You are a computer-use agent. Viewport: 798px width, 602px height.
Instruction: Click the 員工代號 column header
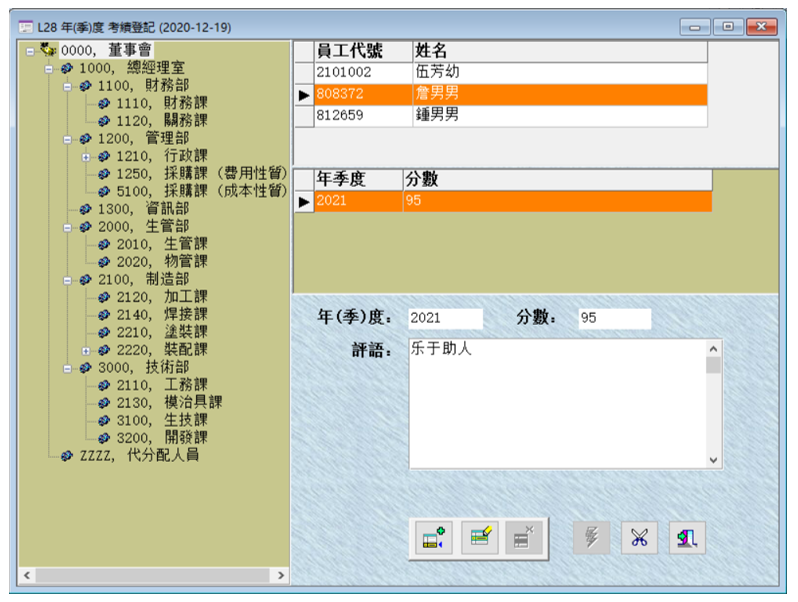[363, 51]
